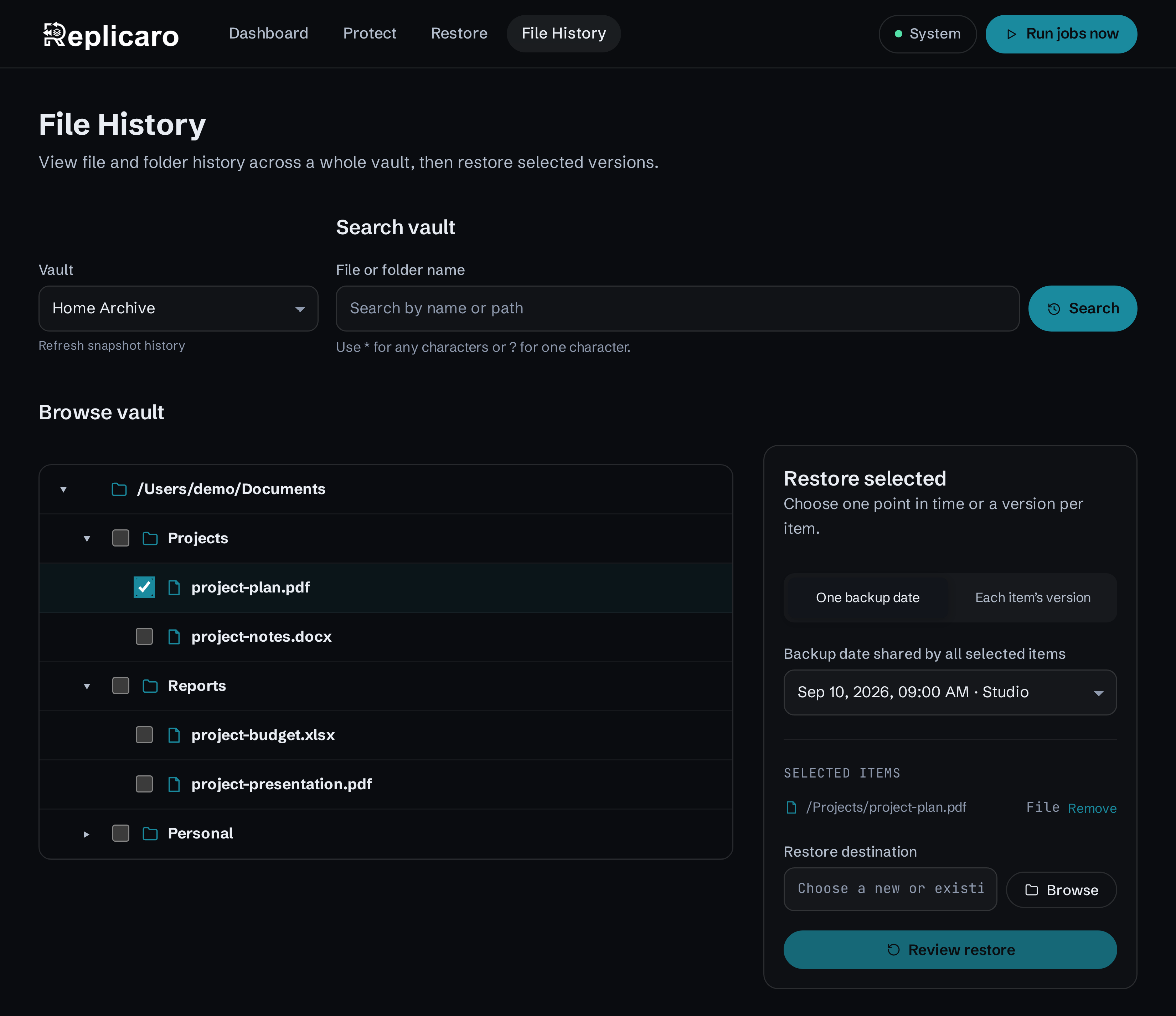This screenshot has width=1176, height=1016.
Task: Click the history clock icon in Search button
Action: pos(1054,309)
